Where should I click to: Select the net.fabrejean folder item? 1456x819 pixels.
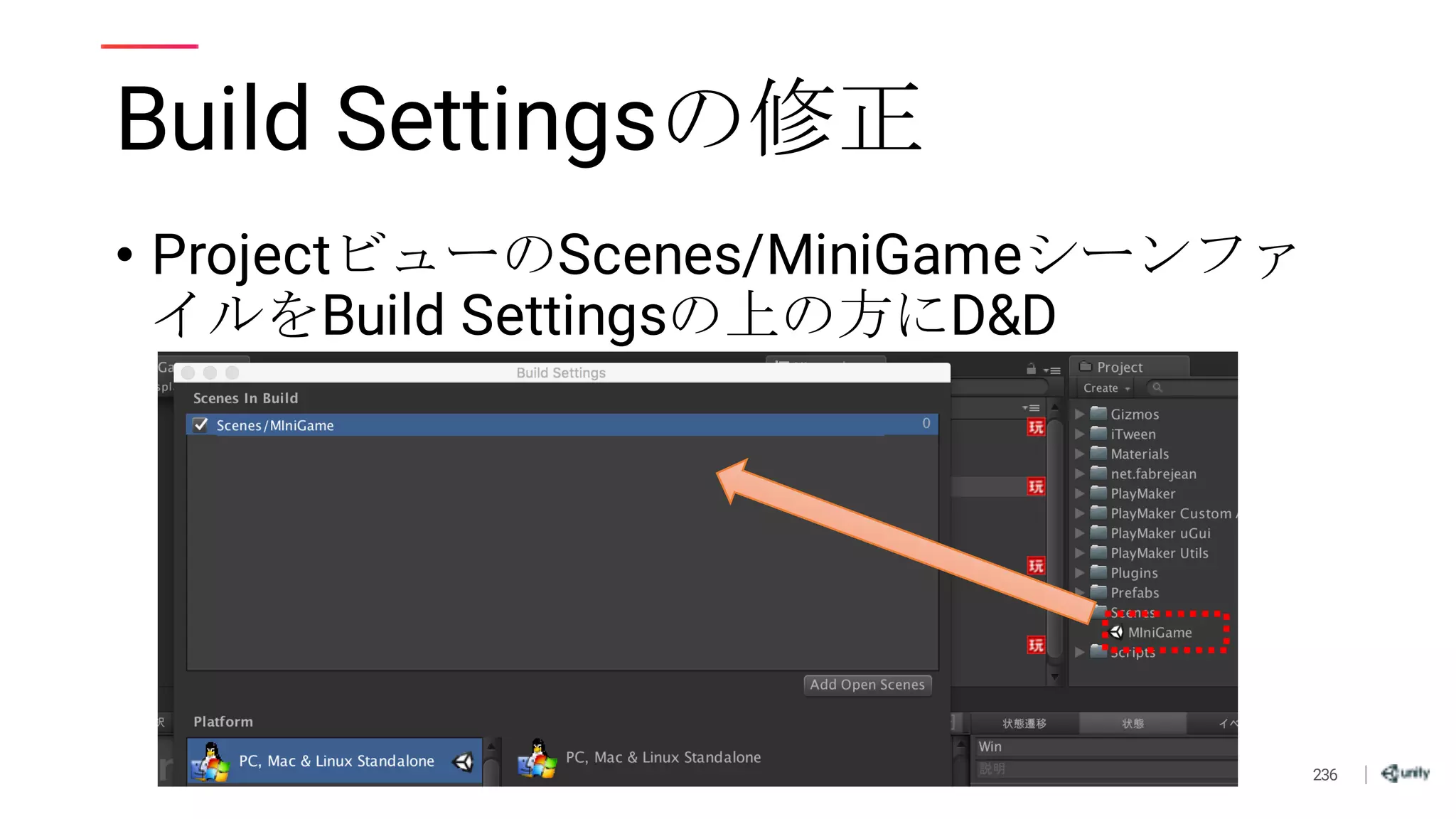(x=1152, y=473)
